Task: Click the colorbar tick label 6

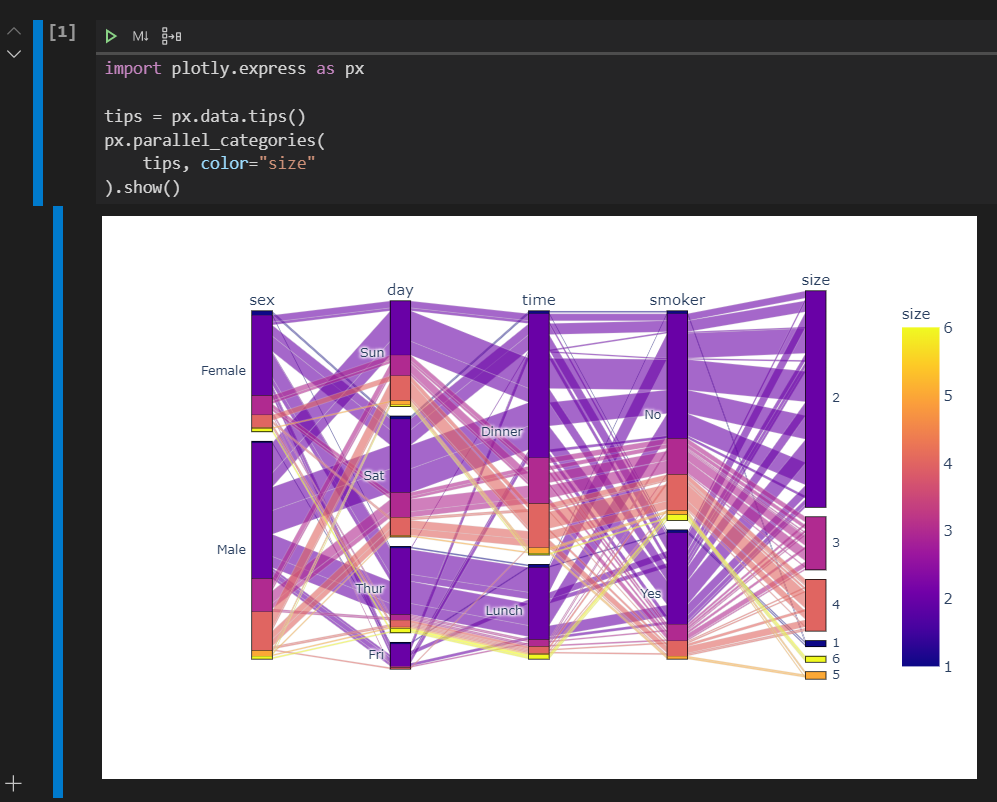Action: (948, 328)
